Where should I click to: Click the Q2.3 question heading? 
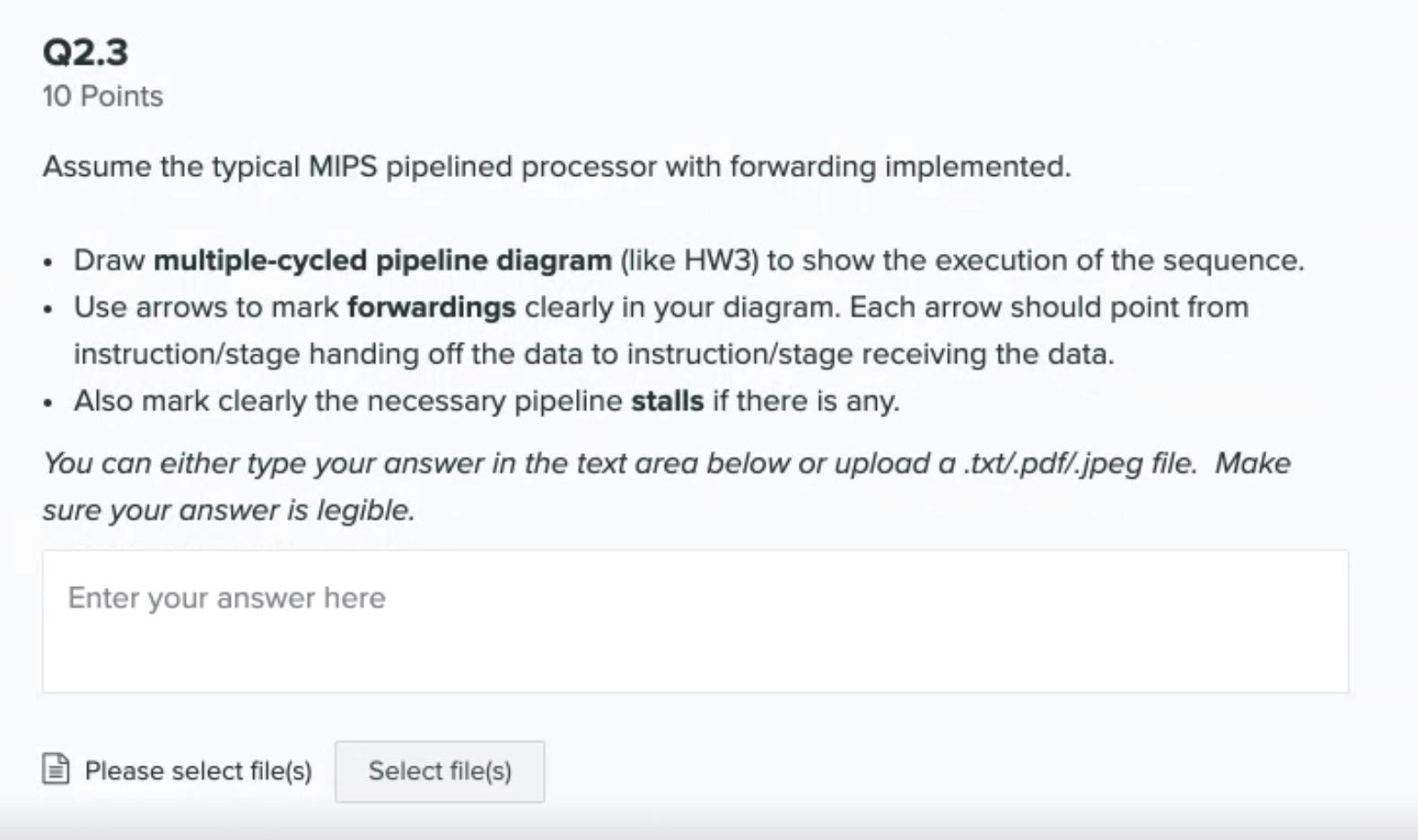(85, 54)
